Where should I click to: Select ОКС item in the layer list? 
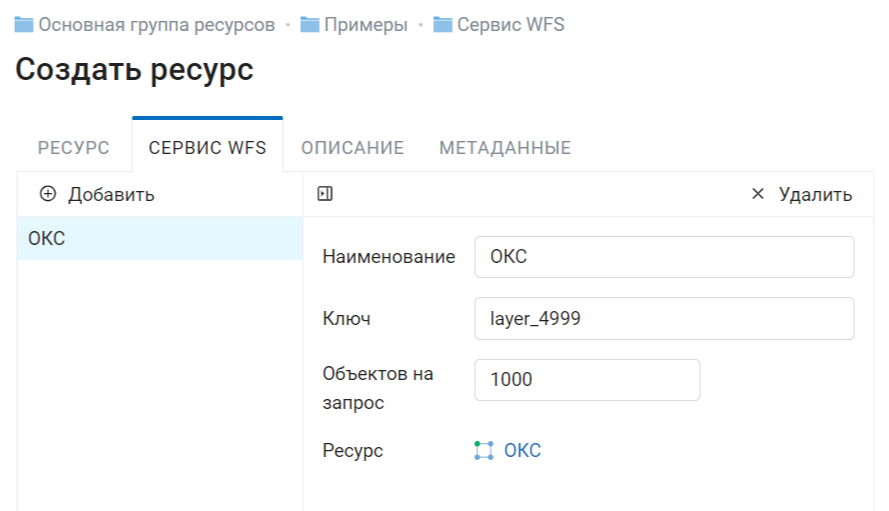[x=160, y=238]
